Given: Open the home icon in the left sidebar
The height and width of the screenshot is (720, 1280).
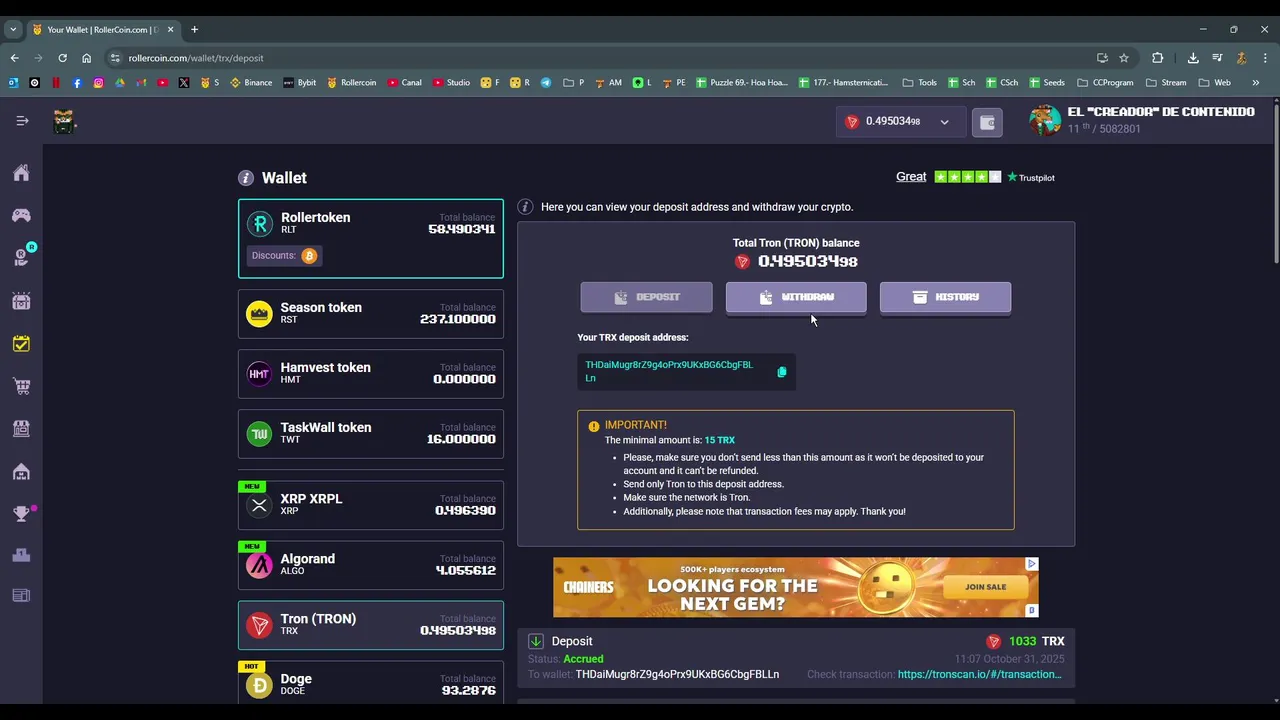Looking at the screenshot, I should point(21,173).
